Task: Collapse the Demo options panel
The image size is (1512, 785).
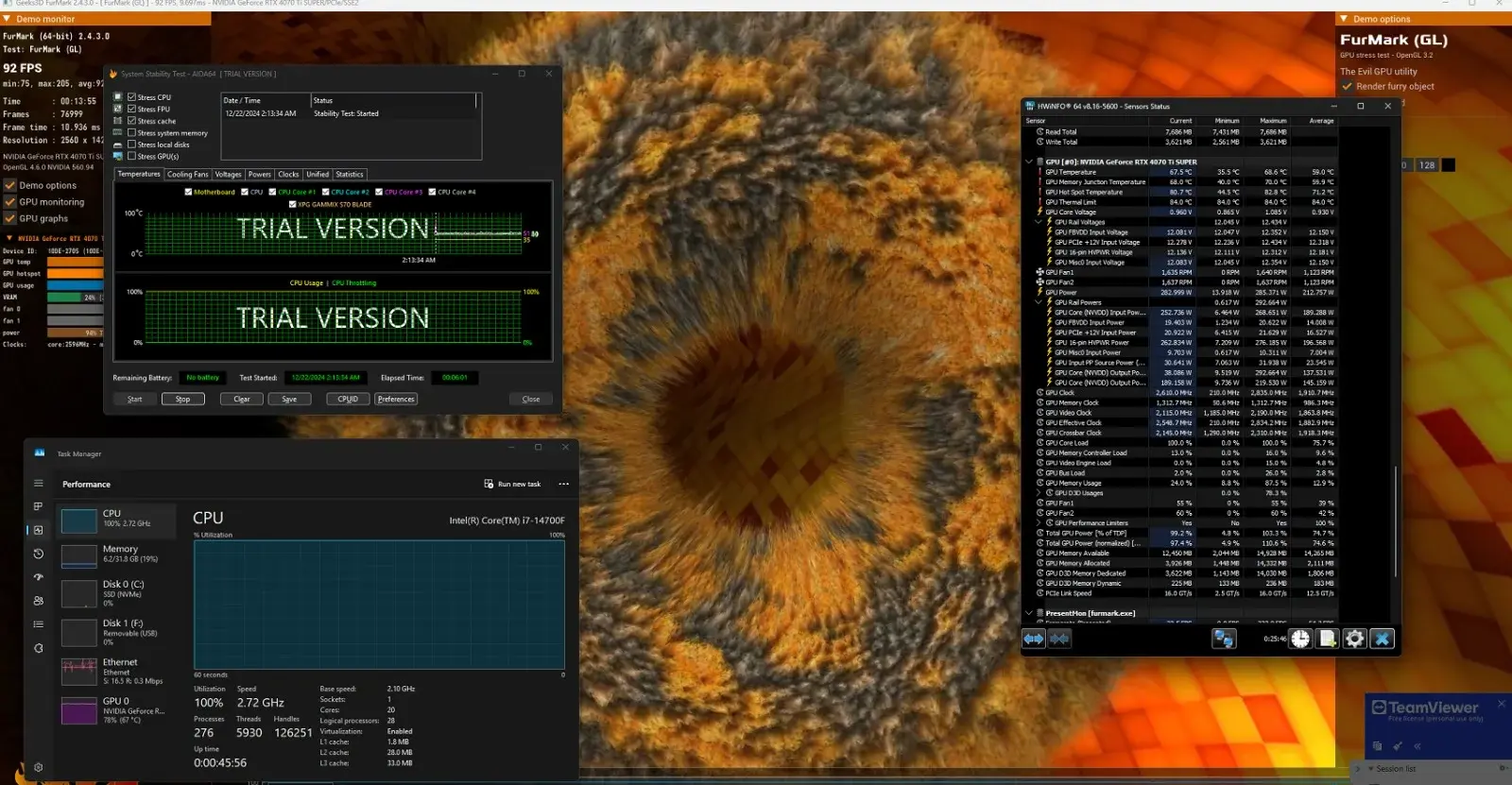Action: coord(1344,19)
